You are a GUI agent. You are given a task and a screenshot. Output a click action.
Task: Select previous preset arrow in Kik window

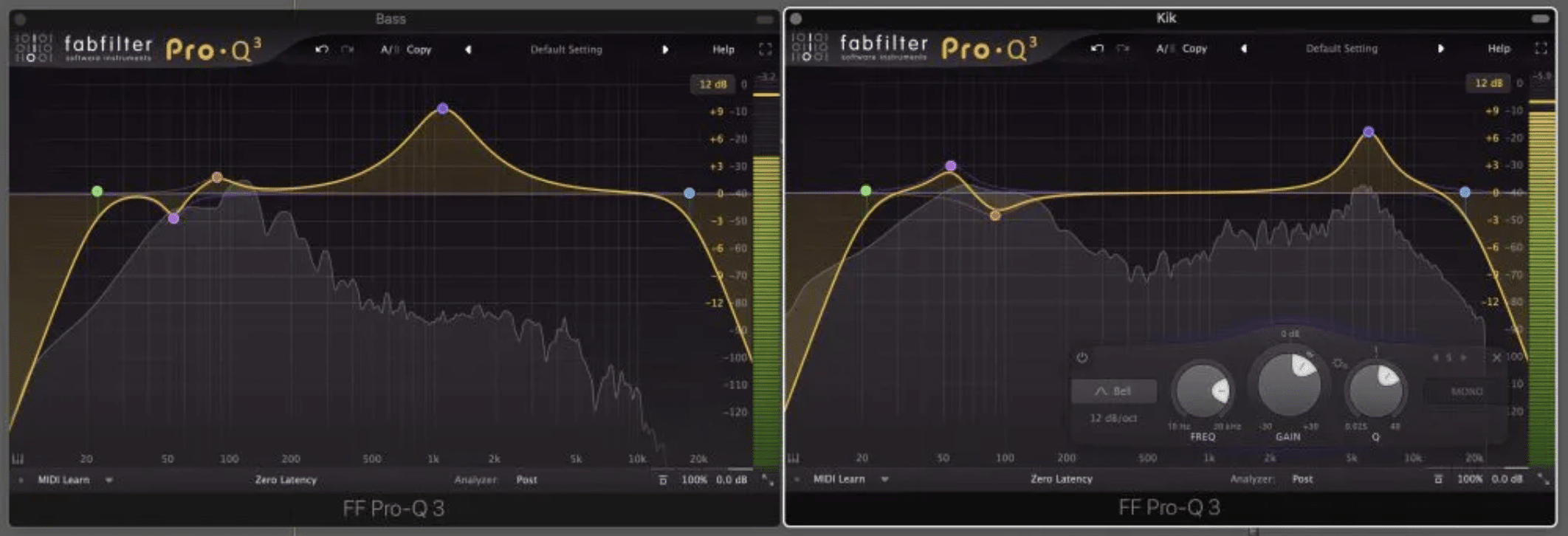(x=1244, y=48)
